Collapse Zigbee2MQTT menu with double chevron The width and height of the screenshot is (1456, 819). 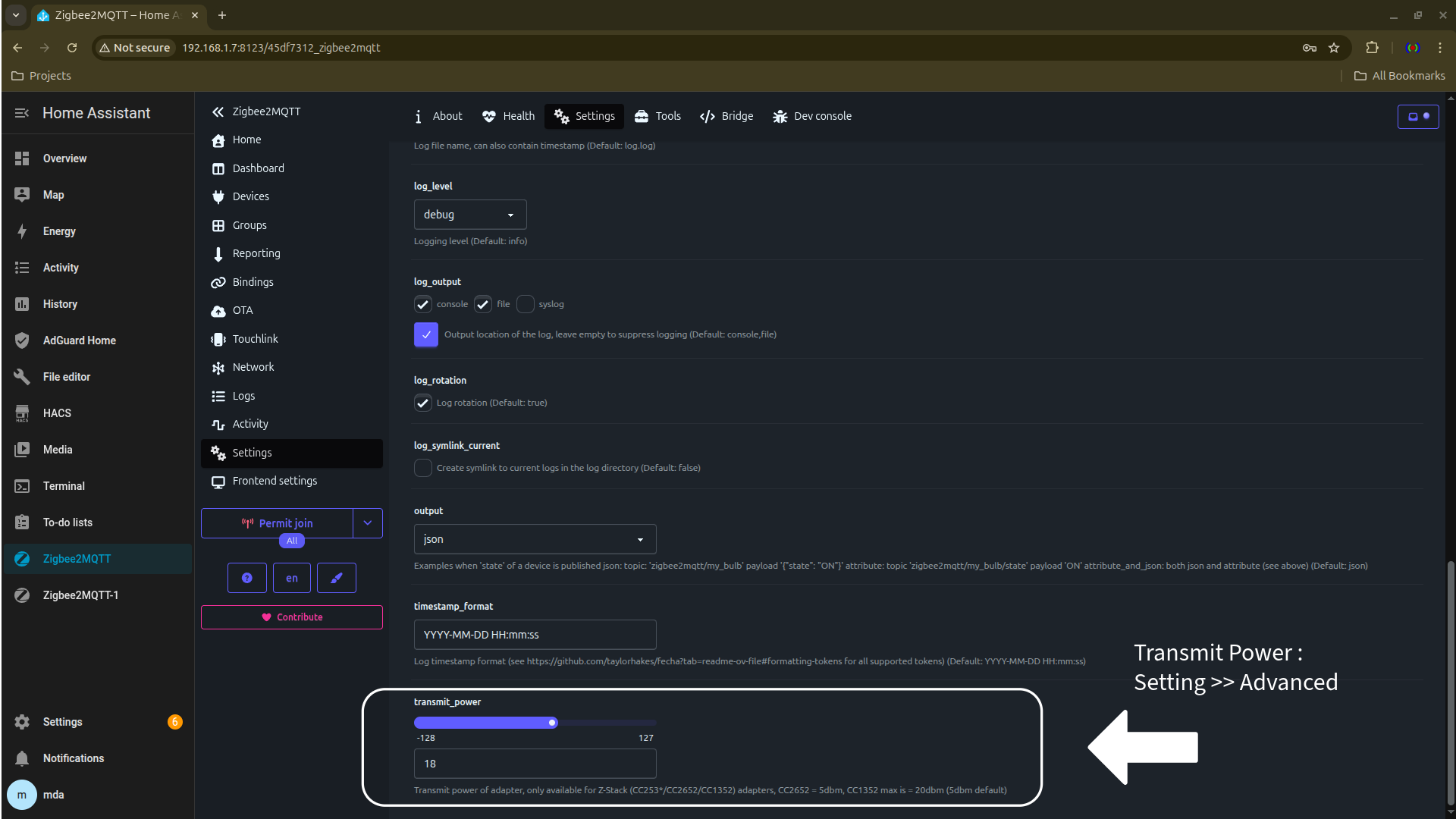coord(218,111)
